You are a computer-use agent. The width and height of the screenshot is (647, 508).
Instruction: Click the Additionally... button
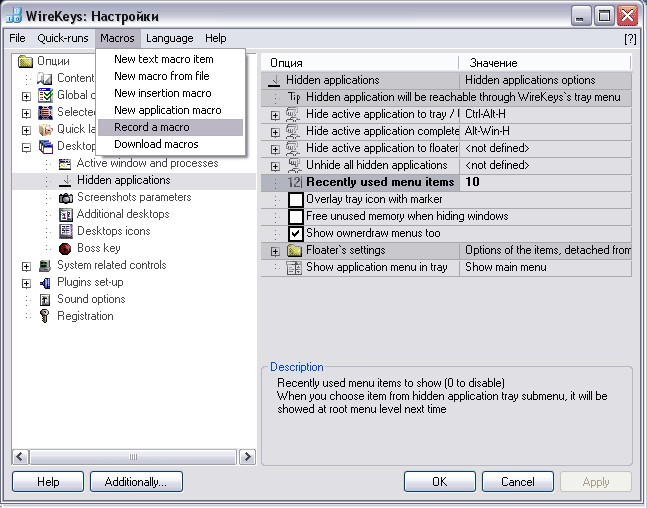pos(136,482)
